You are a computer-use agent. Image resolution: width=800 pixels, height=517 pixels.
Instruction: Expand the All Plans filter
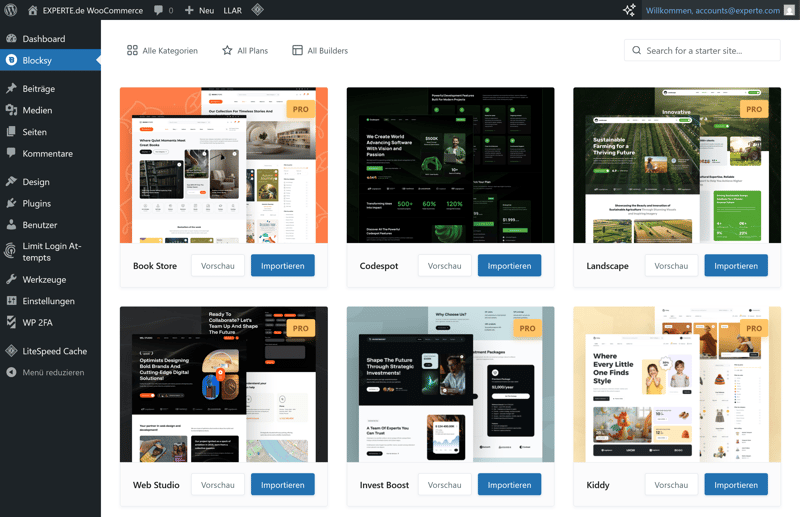point(245,50)
